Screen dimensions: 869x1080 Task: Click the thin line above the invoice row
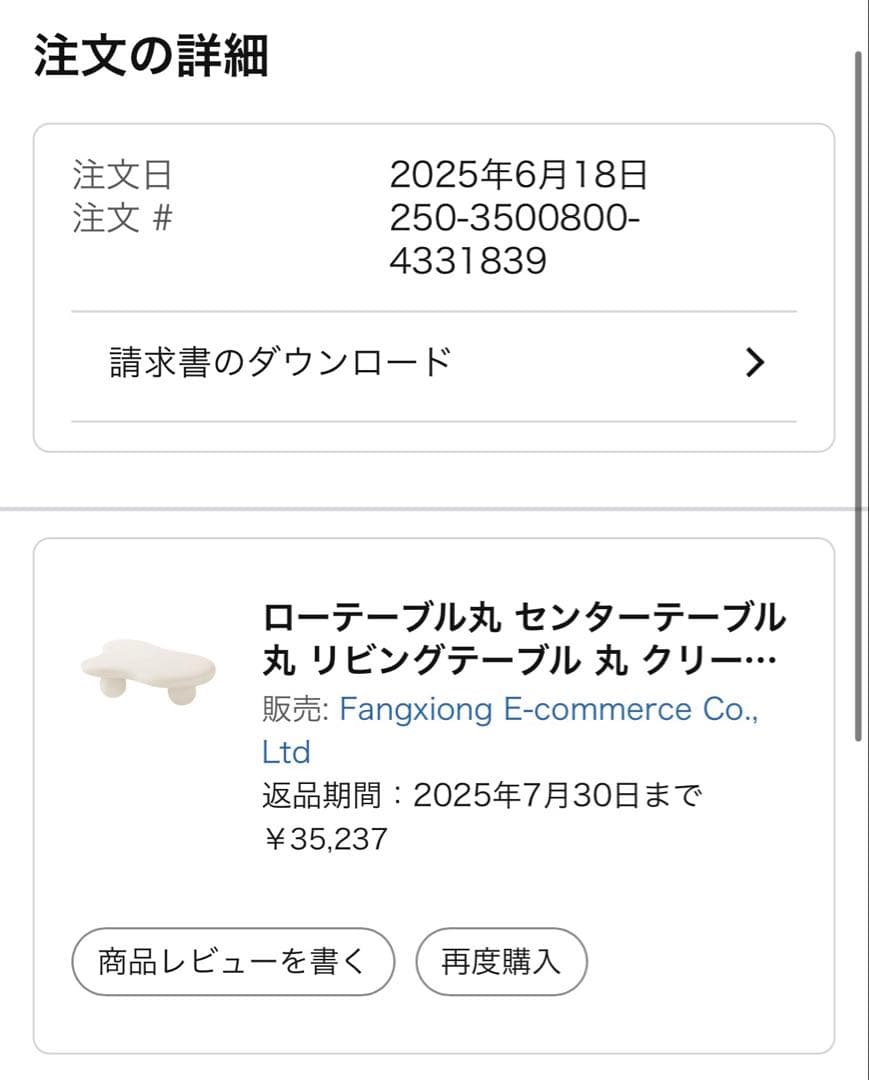click(x=434, y=312)
